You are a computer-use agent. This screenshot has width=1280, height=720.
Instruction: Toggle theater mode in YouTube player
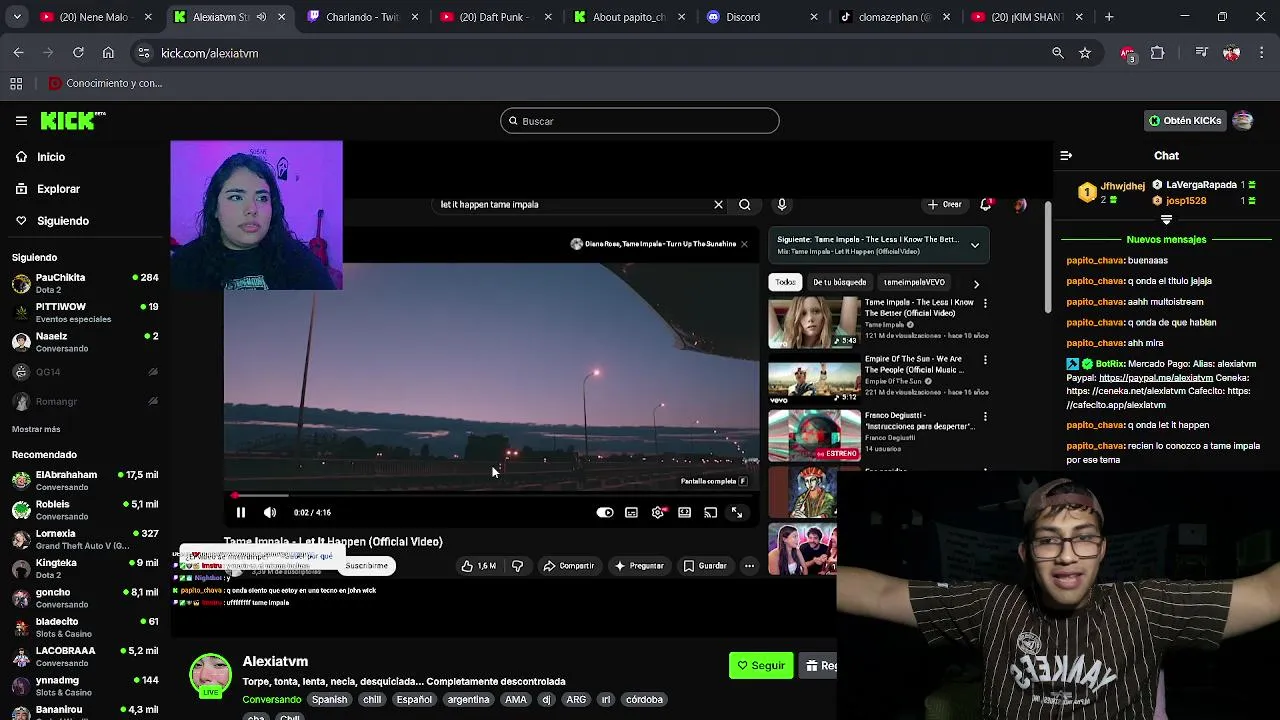[684, 512]
